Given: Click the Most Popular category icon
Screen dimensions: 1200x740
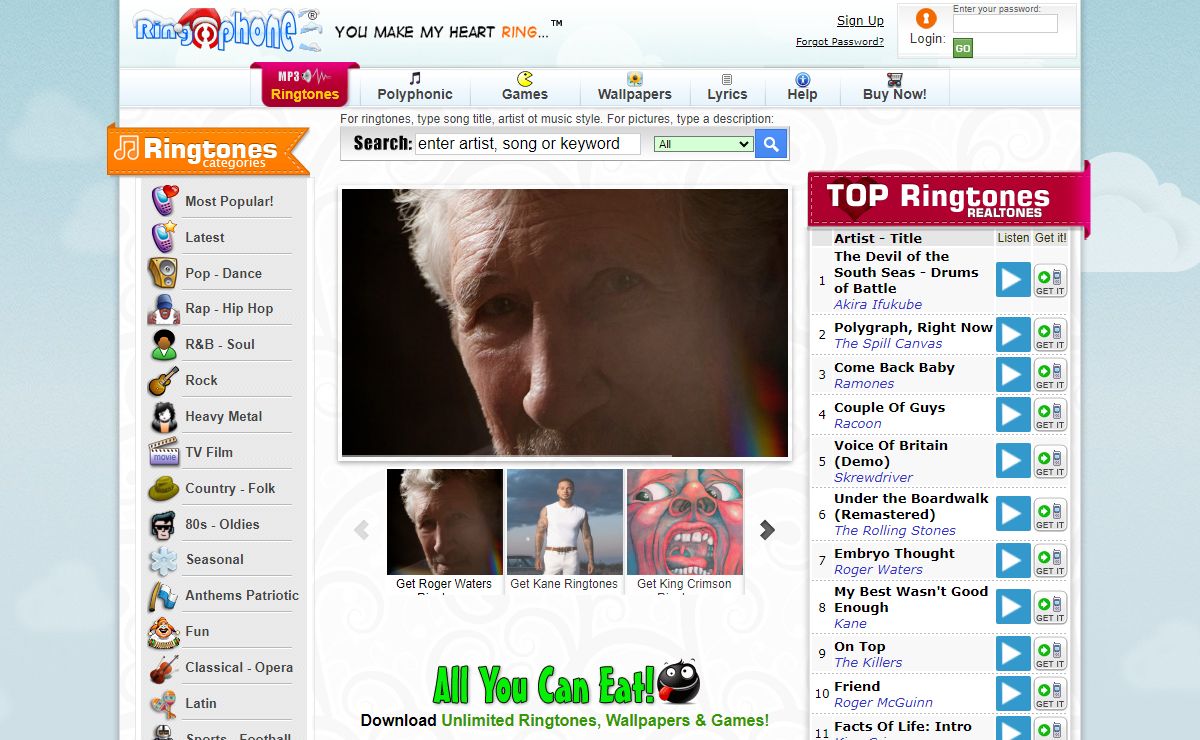Looking at the screenshot, I should click(164, 201).
